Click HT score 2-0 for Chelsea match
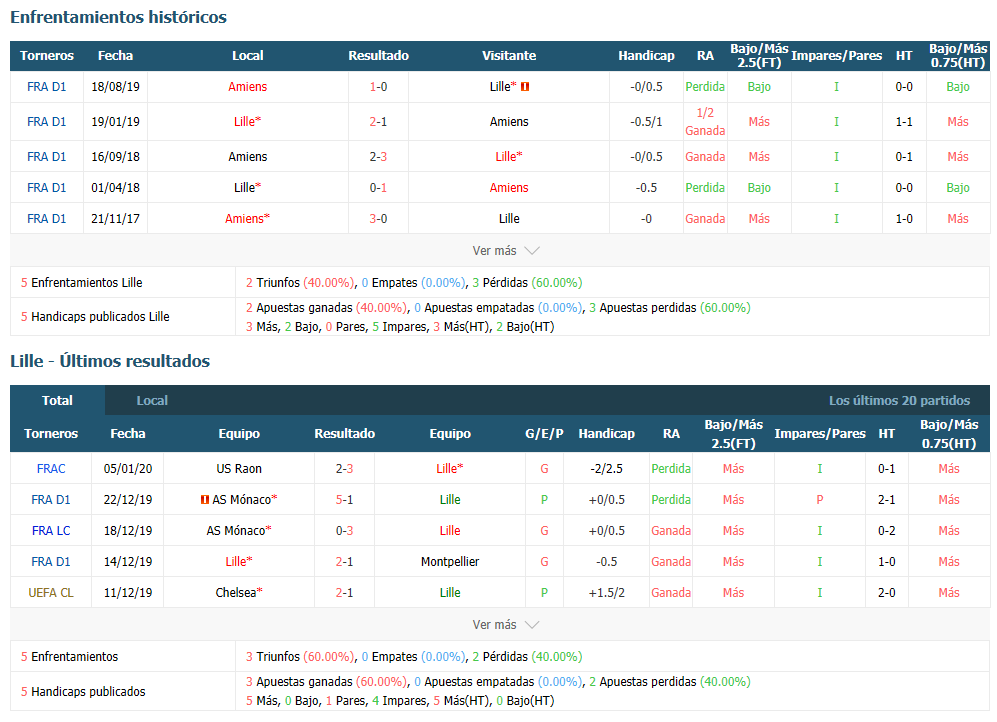 (x=886, y=593)
